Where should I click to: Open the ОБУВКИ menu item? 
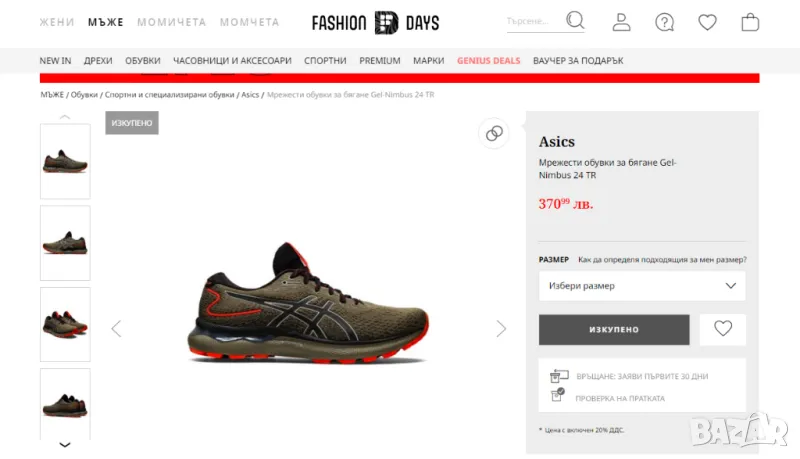click(143, 61)
